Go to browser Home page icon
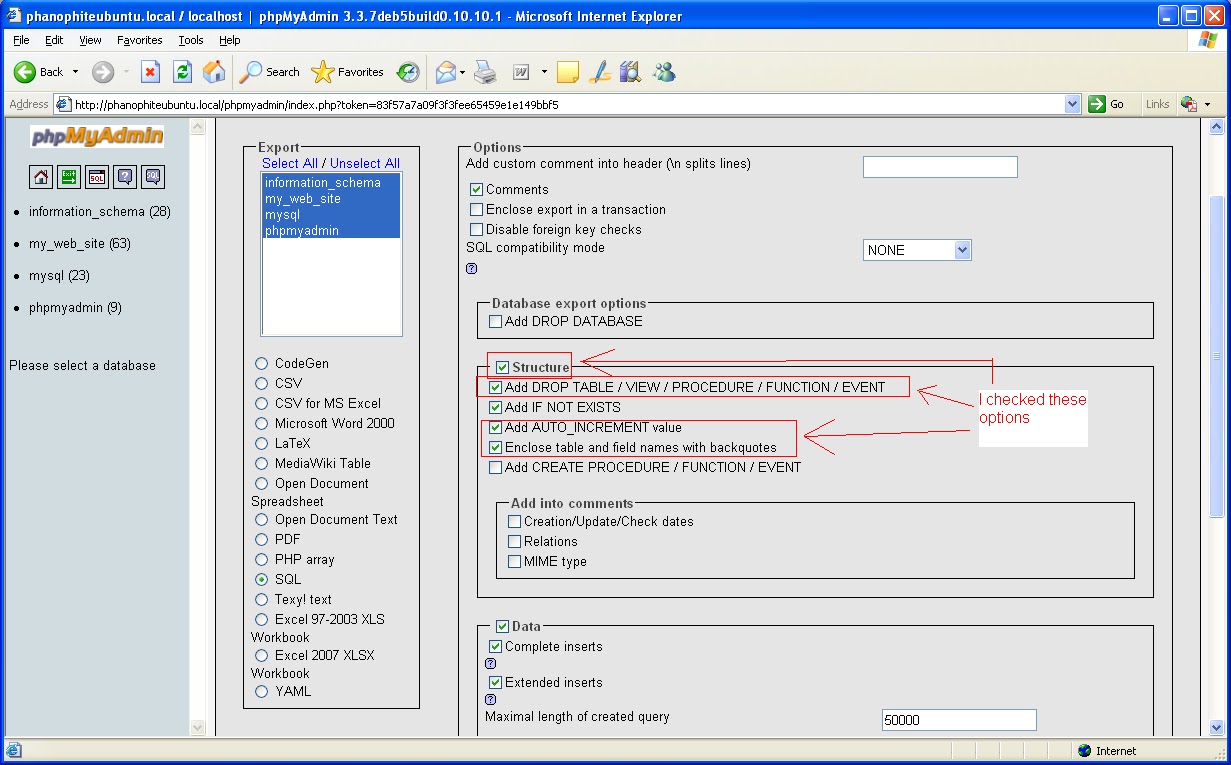 [x=214, y=72]
